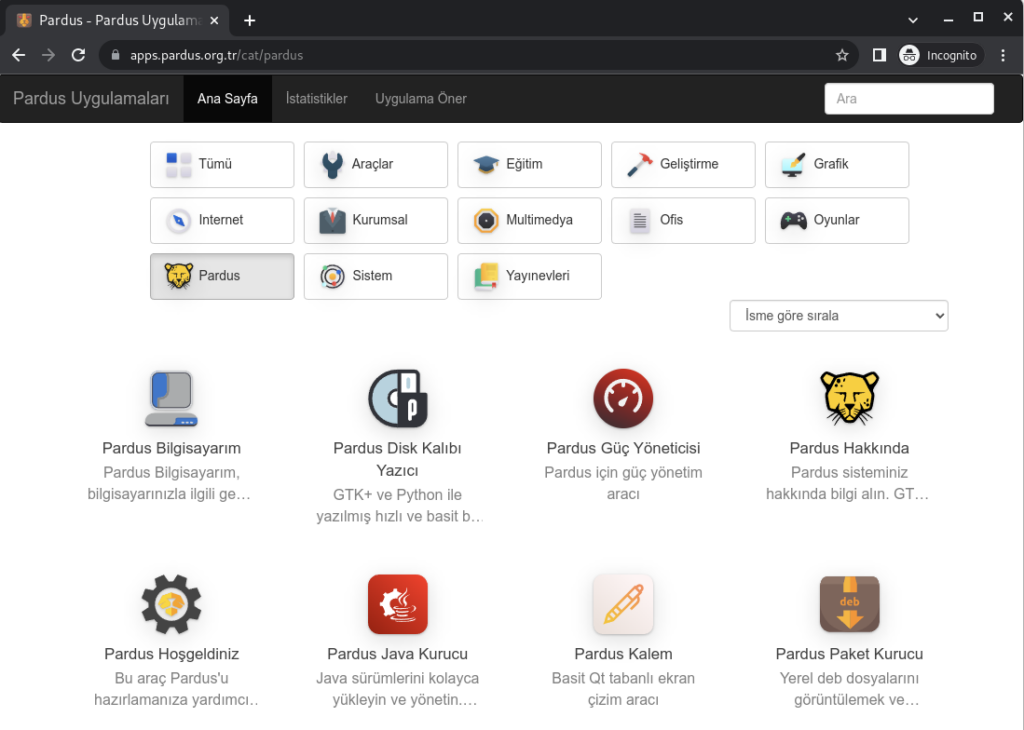Click the Pardus Java Kurucu icon

pyautogui.click(x=398, y=604)
